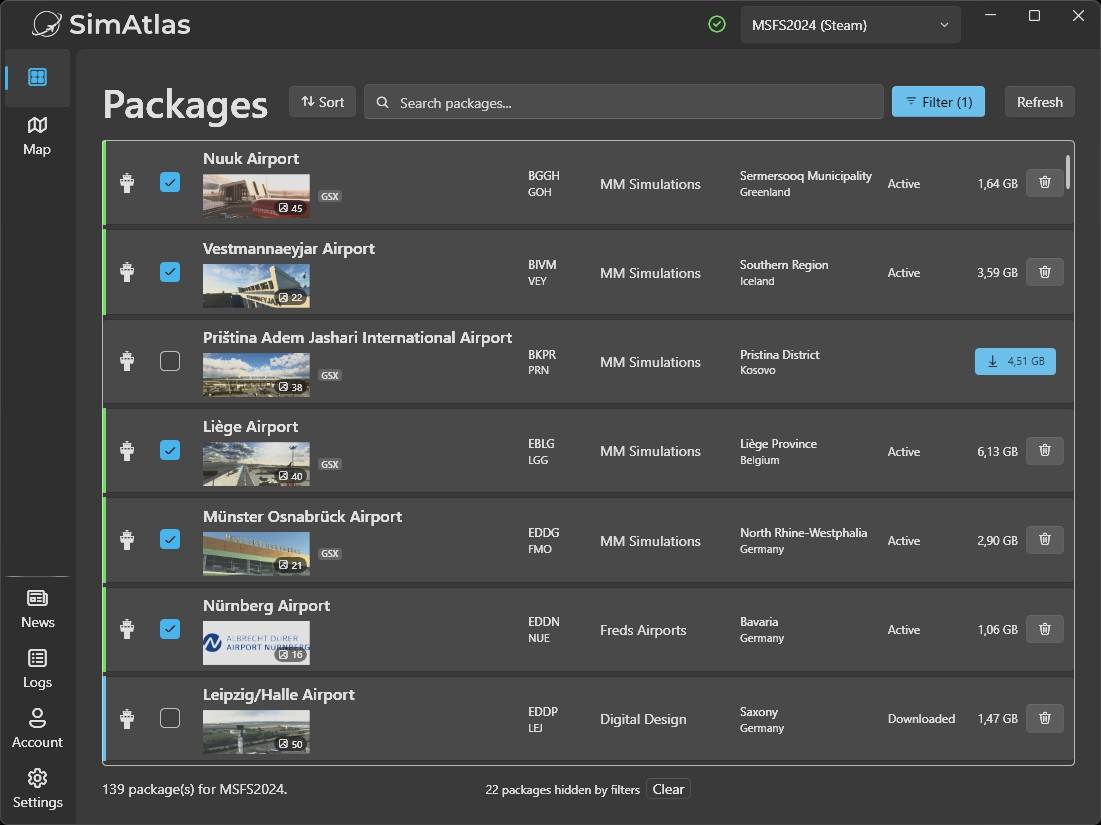Uncheck the Münster Osnabrück Airport package
1101x825 pixels.
pos(170,539)
